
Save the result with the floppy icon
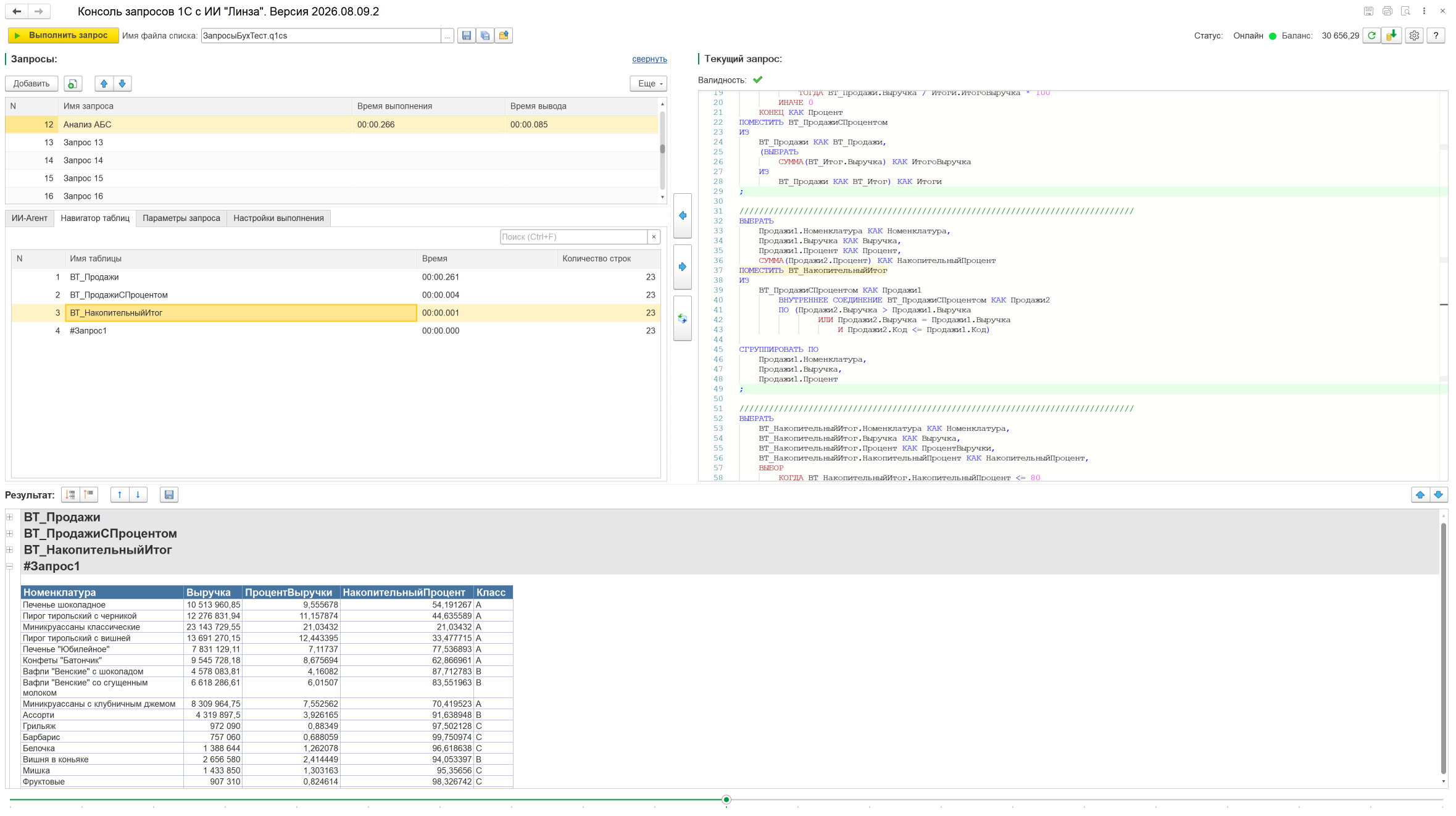click(x=169, y=494)
